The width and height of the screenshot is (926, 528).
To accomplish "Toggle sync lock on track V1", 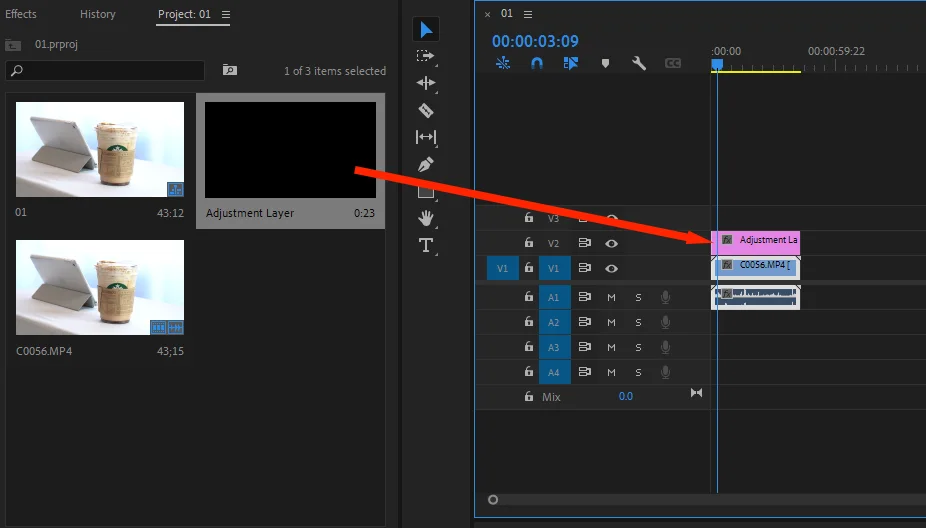I will coord(585,268).
